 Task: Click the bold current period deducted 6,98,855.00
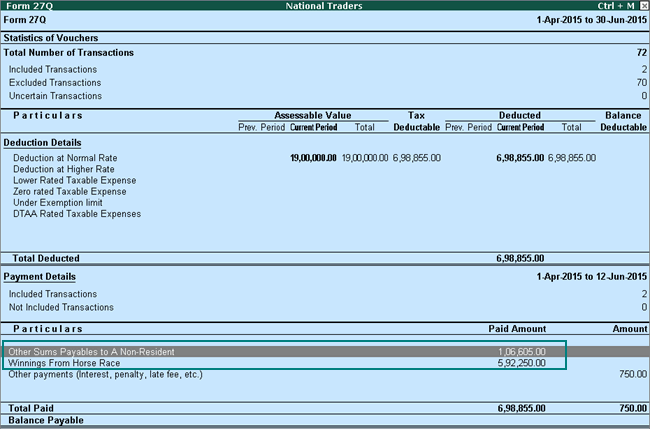coord(520,158)
